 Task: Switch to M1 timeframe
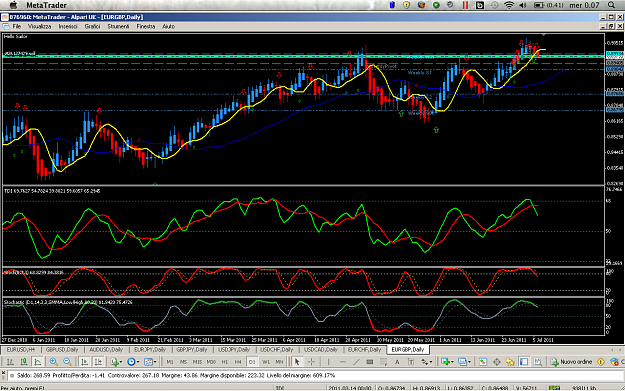tap(170, 362)
